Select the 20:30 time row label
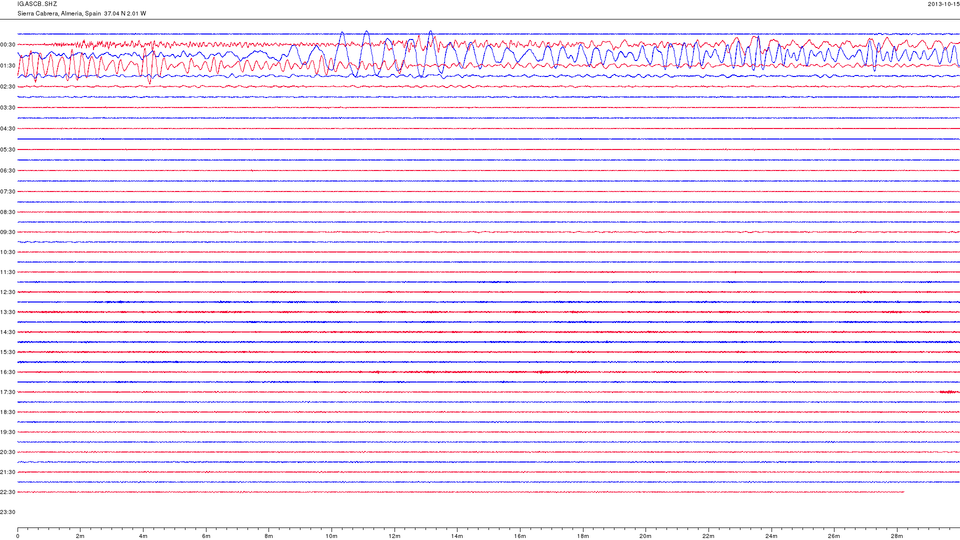The image size is (960, 540). click(x=7, y=452)
